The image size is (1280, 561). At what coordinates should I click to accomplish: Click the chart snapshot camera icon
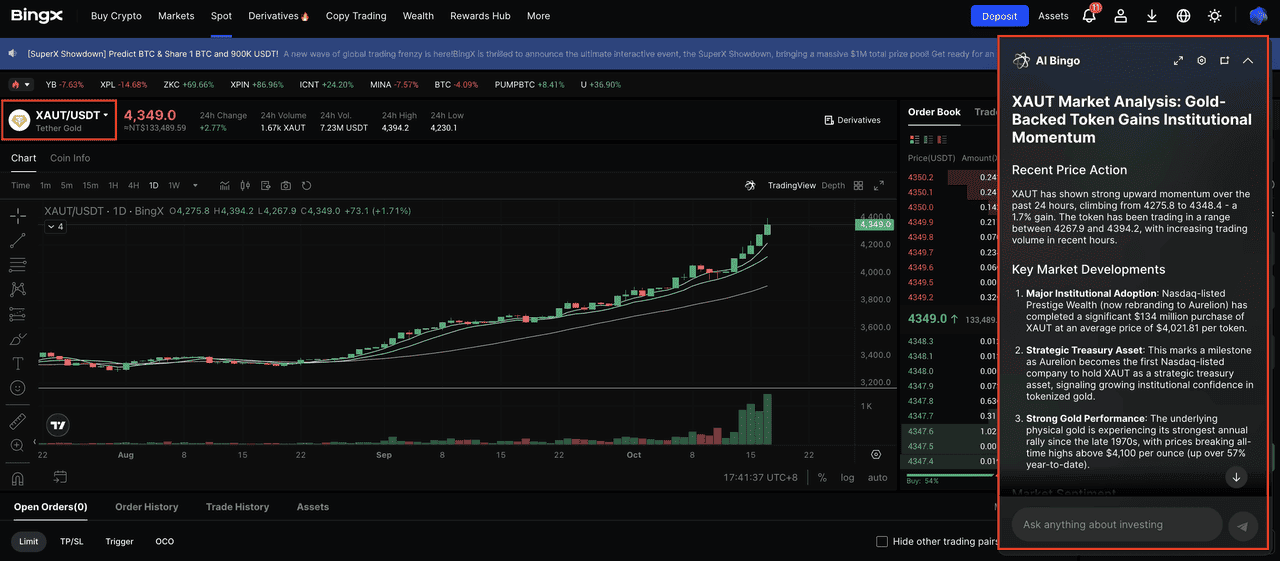point(286,185)
